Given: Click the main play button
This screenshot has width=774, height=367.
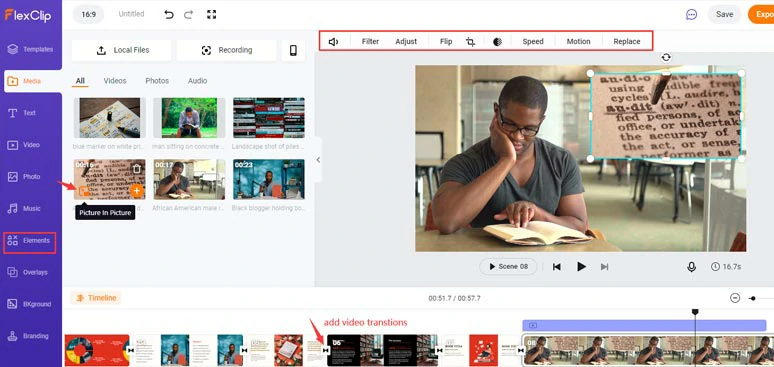Looking at the screenshot, I should pos(581,267).
